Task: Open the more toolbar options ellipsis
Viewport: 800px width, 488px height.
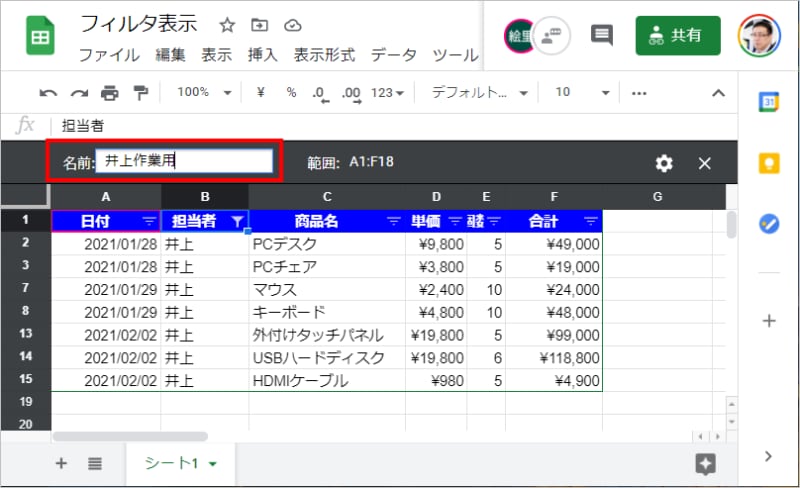Action: 639,93
